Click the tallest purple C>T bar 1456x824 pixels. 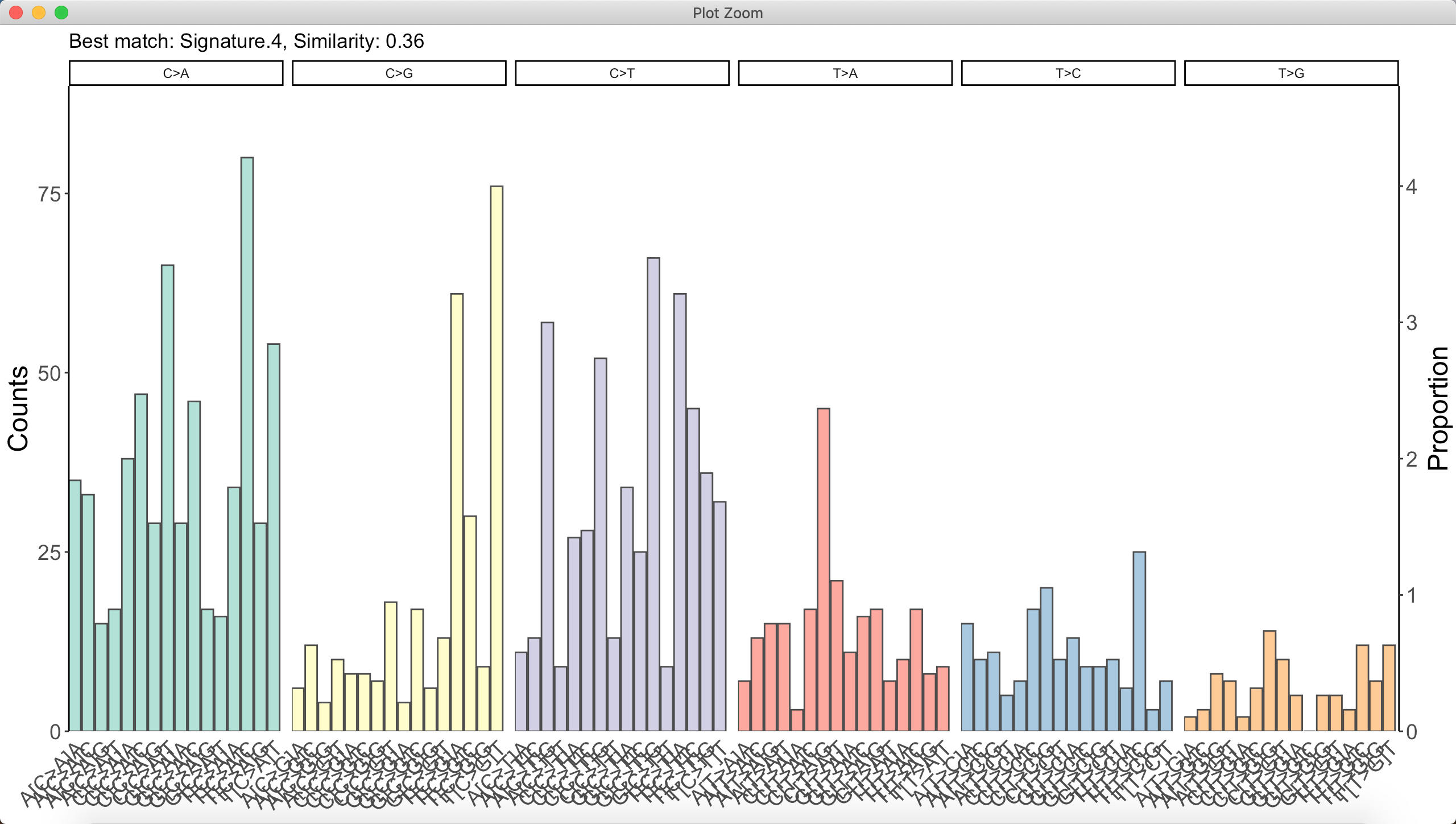click(653, 494)
